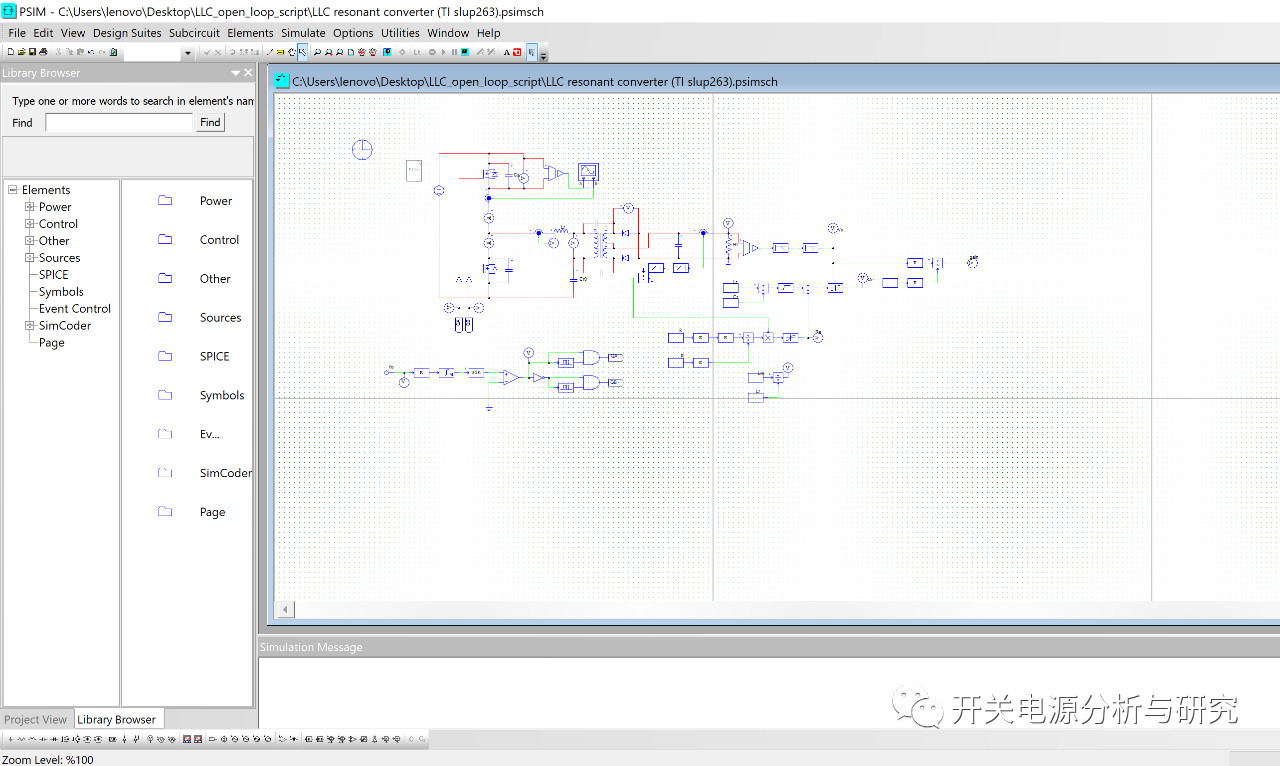1280x766 pixels.
Task: Select the oscilloscope block in schematic
Action: [x=589, y=172]
